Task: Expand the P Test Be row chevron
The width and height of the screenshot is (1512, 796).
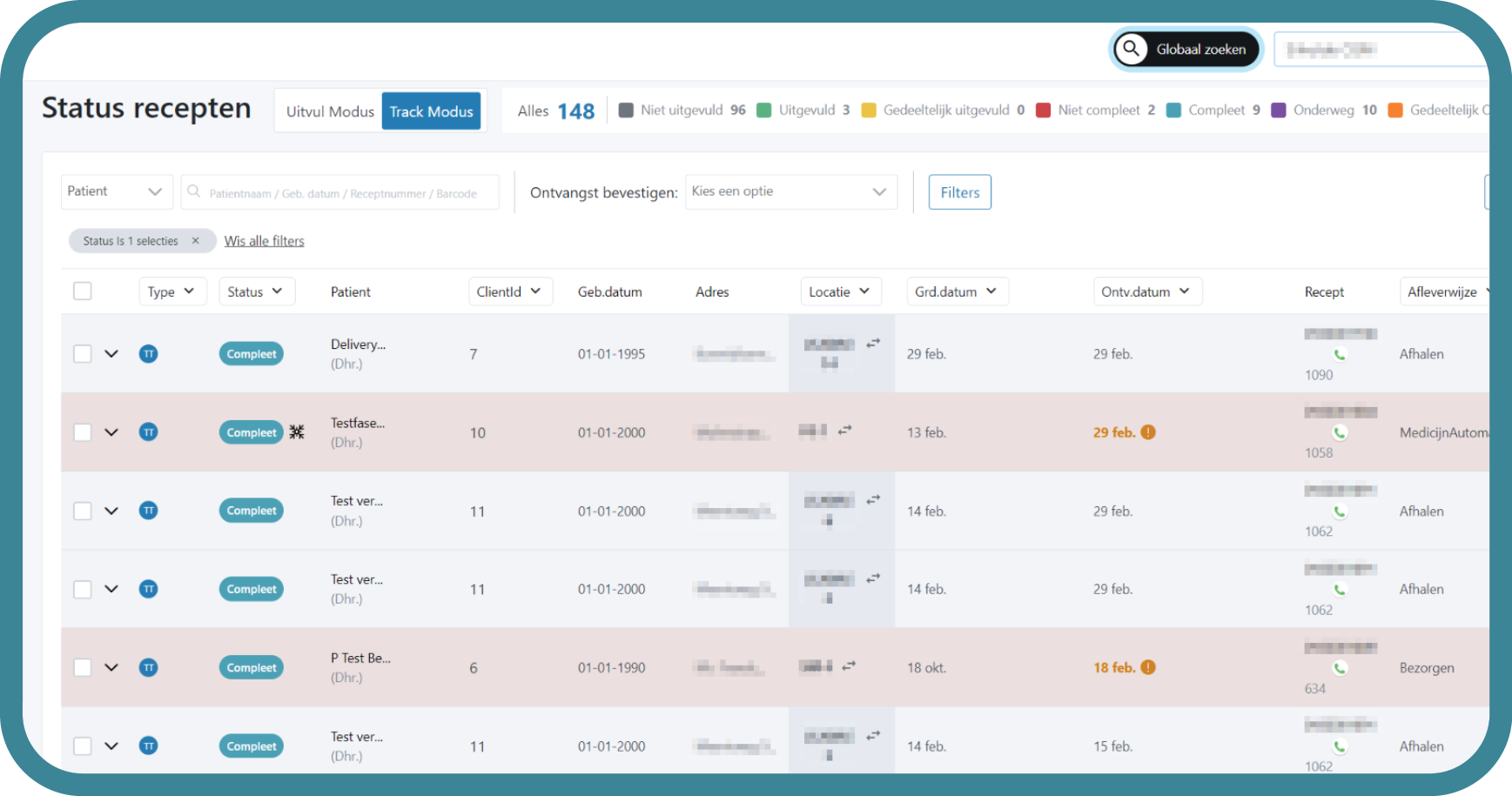Action: pos(111,667)
